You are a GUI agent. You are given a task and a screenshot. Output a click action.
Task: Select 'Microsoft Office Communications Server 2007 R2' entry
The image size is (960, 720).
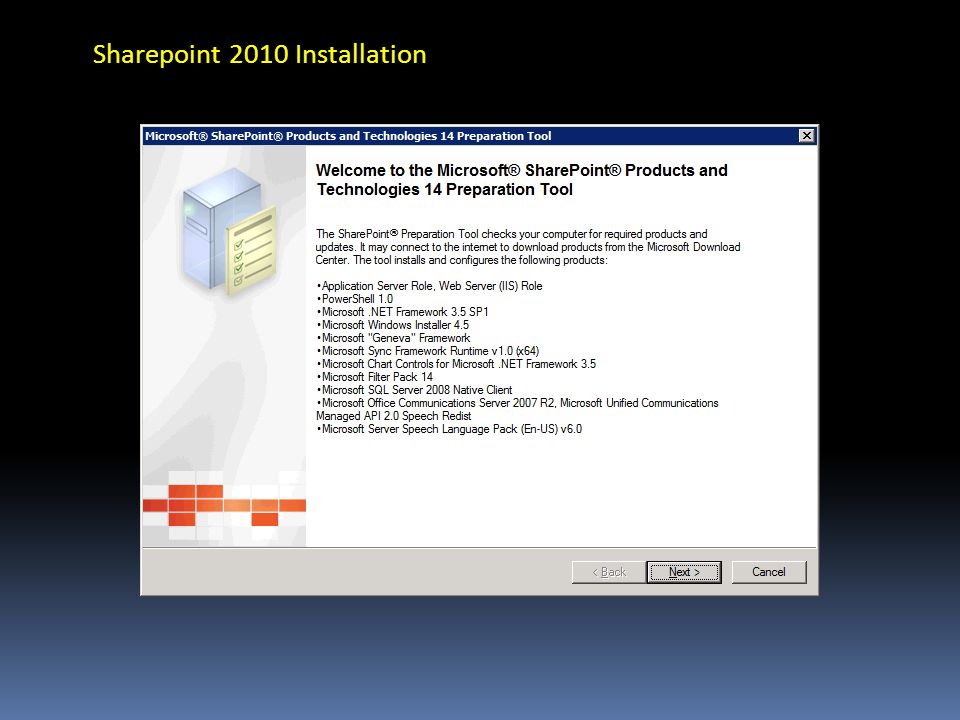[x=517, y=410]
